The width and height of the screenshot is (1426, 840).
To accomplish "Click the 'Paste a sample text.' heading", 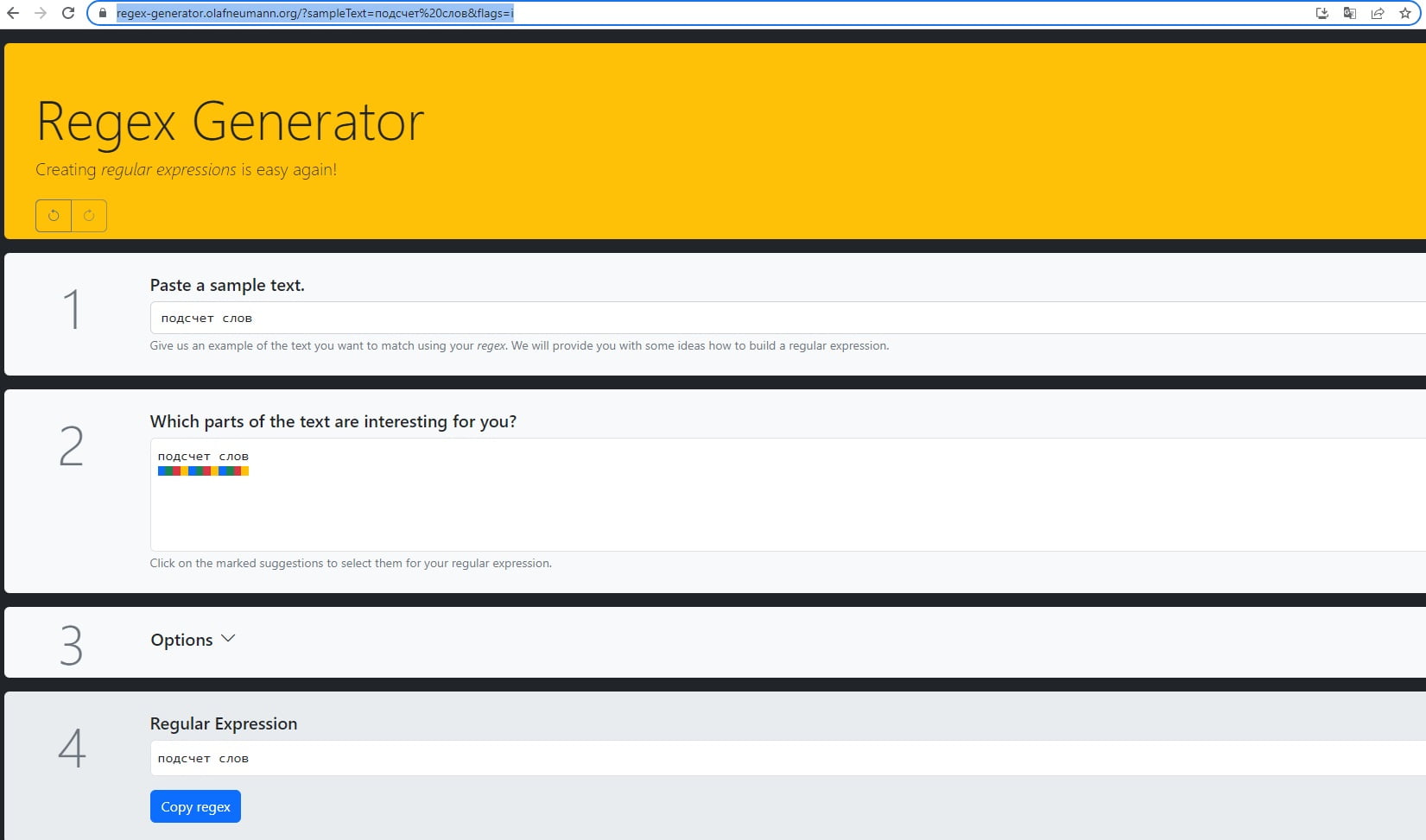I will [227, 285].
